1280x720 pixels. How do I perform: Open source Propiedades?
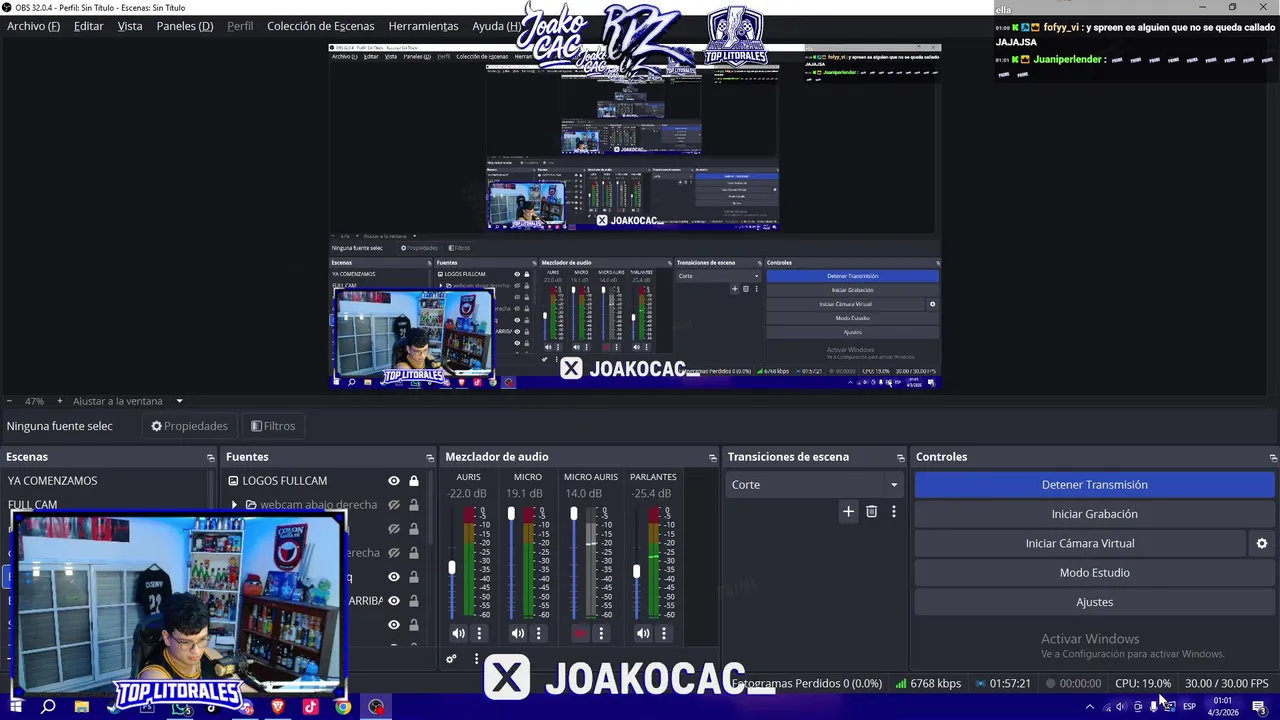pos(189,426)
